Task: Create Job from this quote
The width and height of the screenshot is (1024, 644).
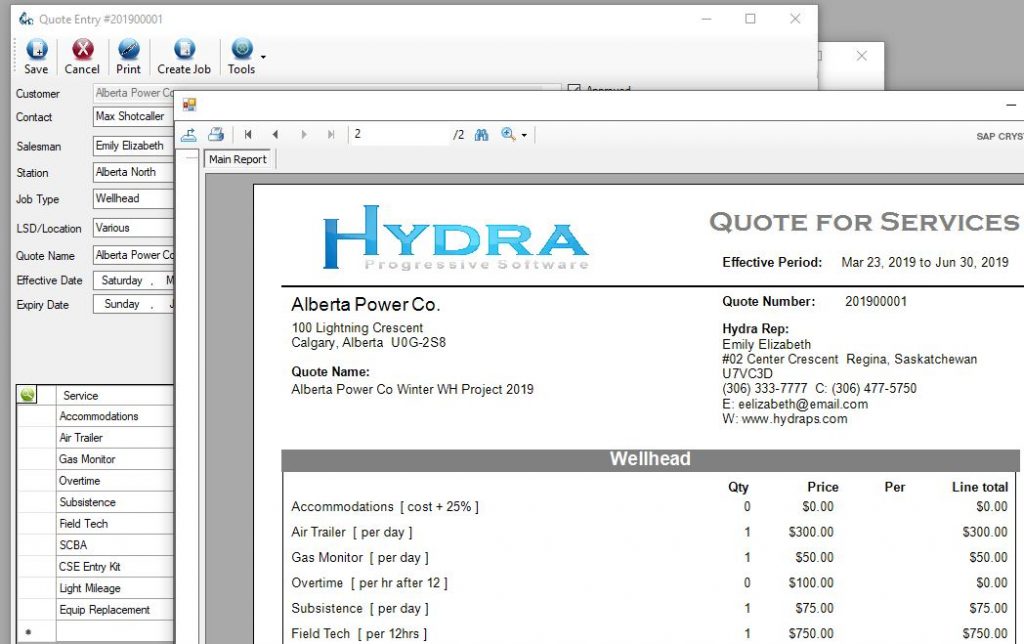Action: [x=184, y=56]
